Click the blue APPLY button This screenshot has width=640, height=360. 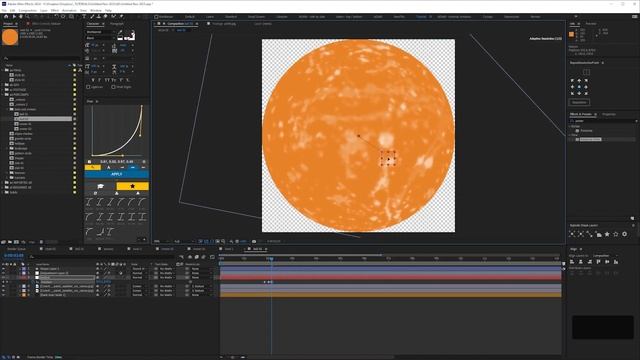tap(116, 174)
